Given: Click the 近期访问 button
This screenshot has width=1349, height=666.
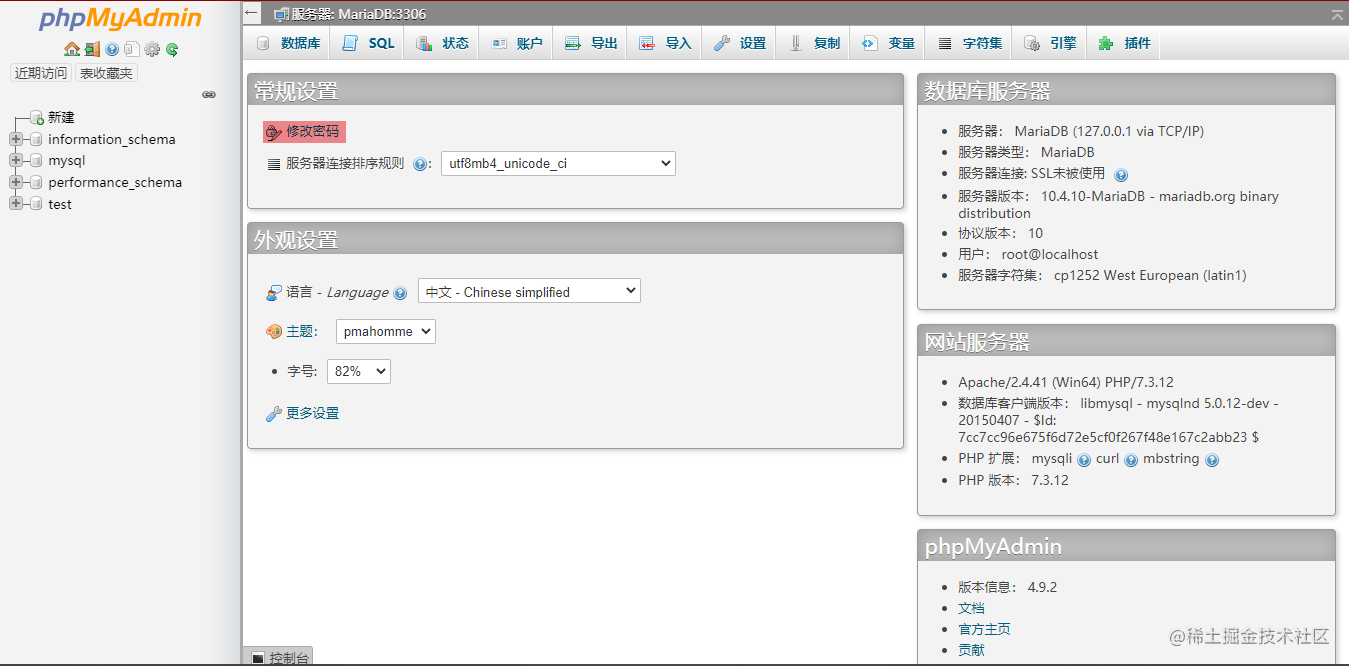Looking at the screenshot, I should click(x=41, y=73).
